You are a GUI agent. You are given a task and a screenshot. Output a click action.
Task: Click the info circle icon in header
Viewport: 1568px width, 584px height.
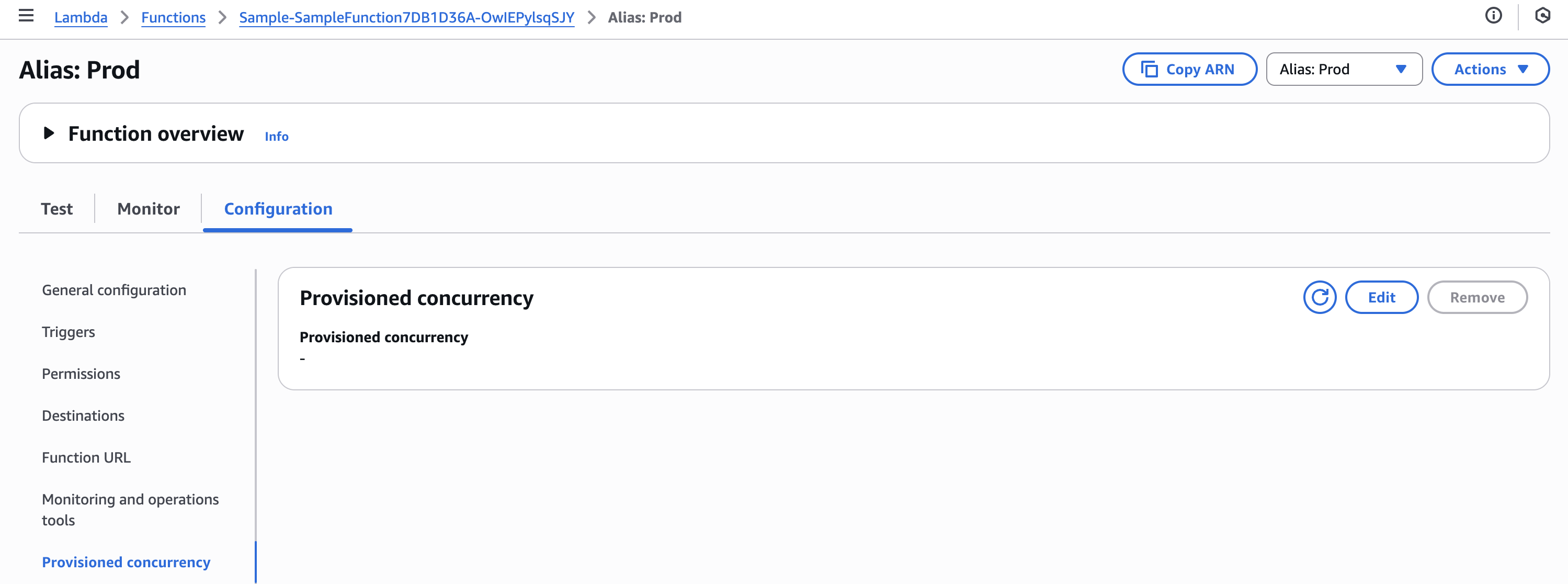(x=1493, y=16)
